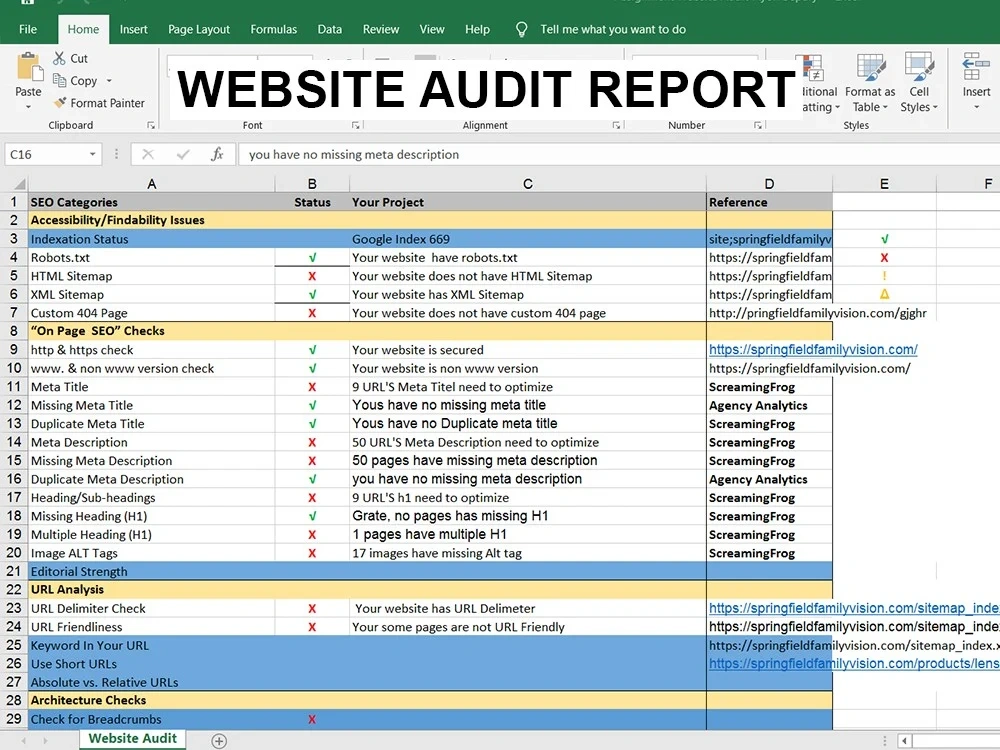Click the red X status for HTML Sitemap
The image size is (1000, 750).
click(x=312, y=276)
